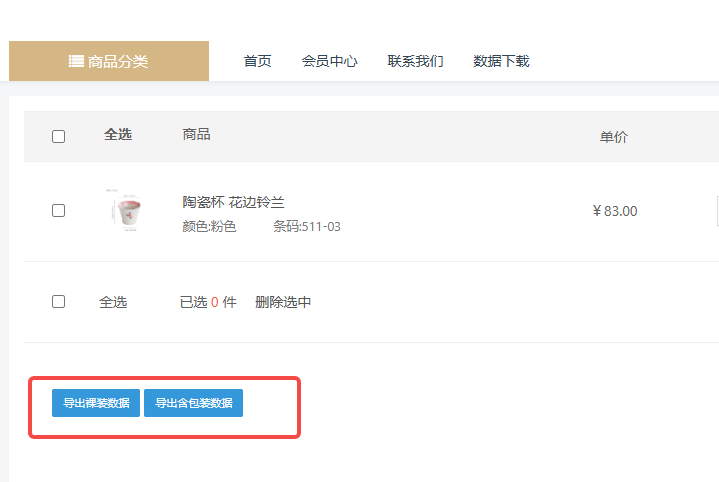Image resolution: width=719 pixels, height=482 pixels.
Task: Open the 陶瓷杯 花边铃兰 product link
Action: click(233, 202)
